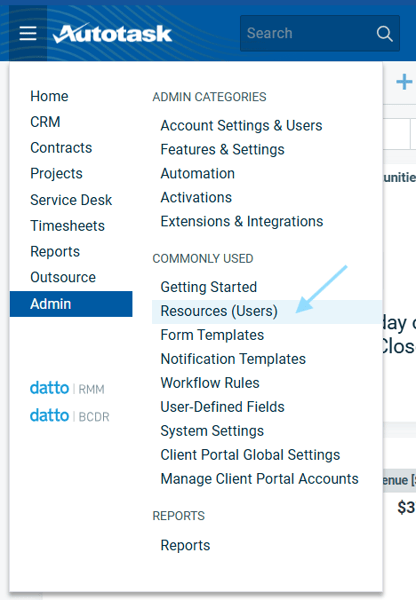Open the datto RMM link

tap(67, 388)
